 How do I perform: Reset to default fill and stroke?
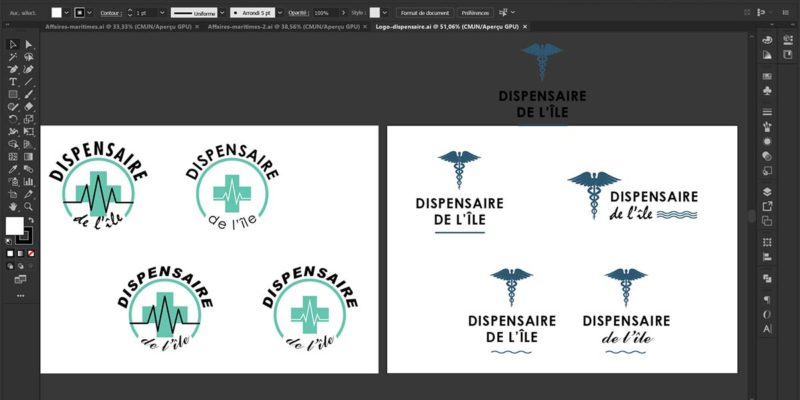pos(9,241)
